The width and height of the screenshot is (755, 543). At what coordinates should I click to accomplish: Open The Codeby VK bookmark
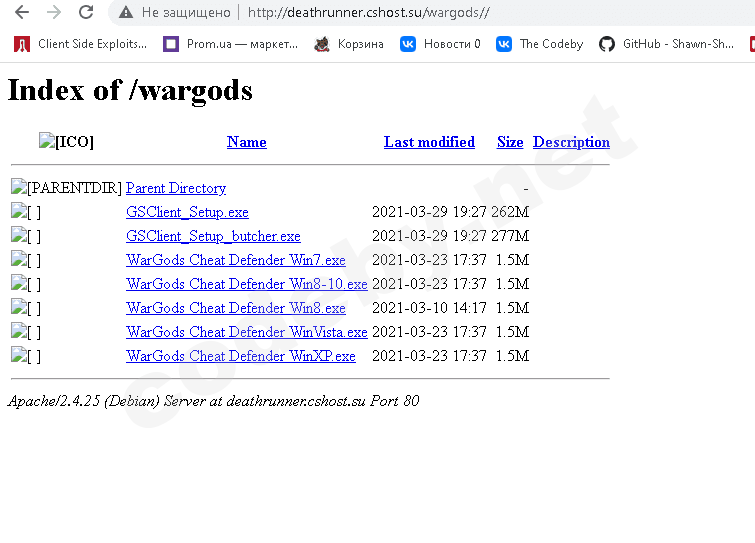(540, 44)
